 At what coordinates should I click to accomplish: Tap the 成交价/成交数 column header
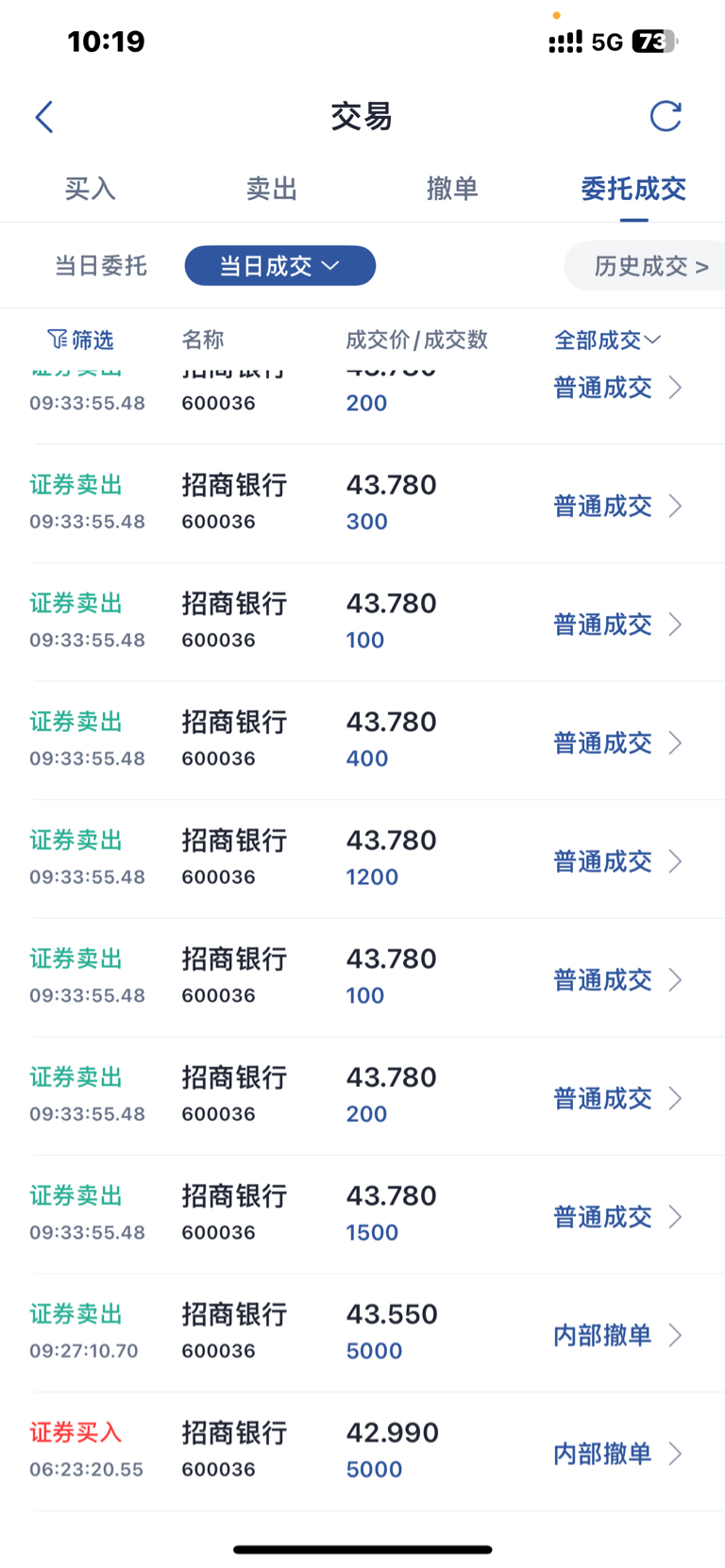(416, 340)
